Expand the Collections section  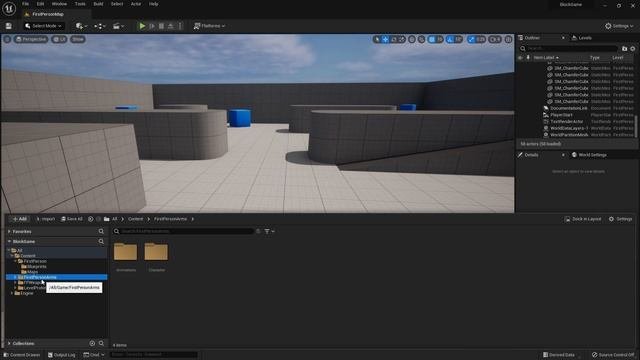click(x=9, y=344)
